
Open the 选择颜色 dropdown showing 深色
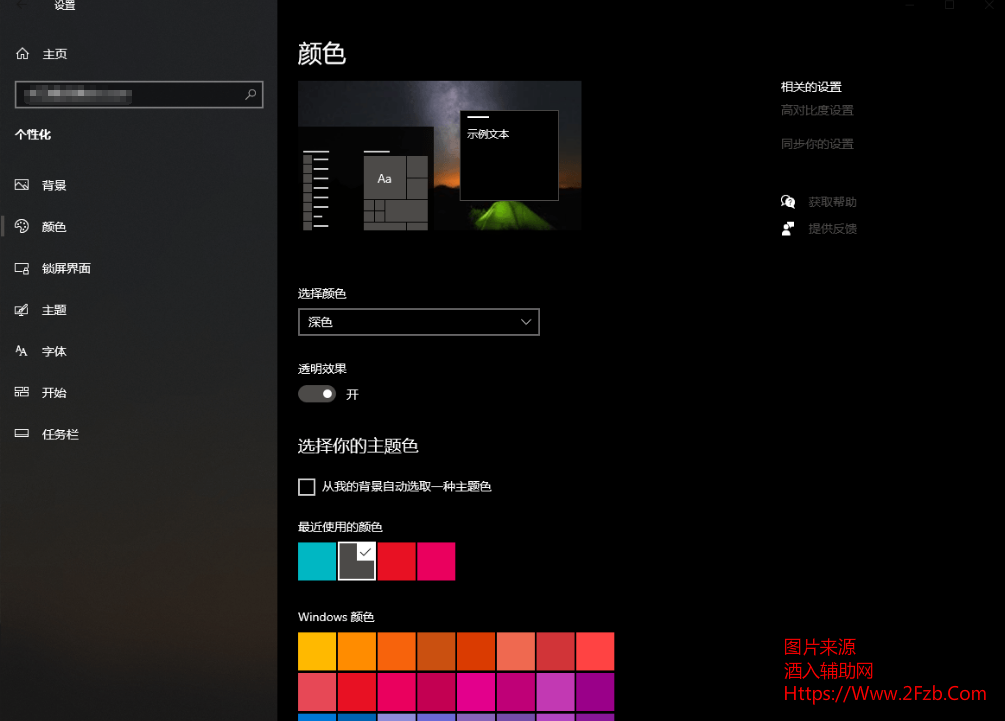[418, 322]
